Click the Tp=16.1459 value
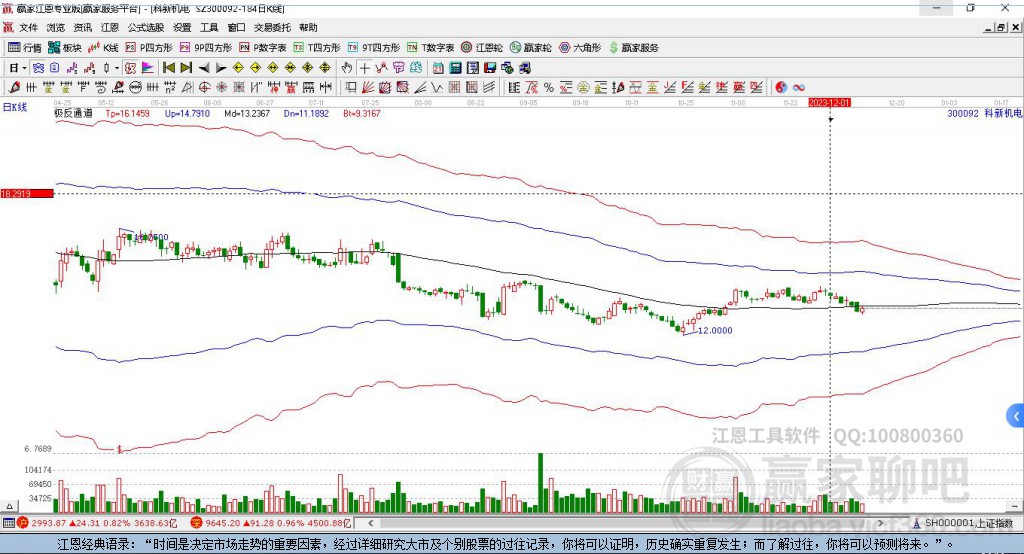The width and height of the screenshot is (1024, 554). point(127,114)
